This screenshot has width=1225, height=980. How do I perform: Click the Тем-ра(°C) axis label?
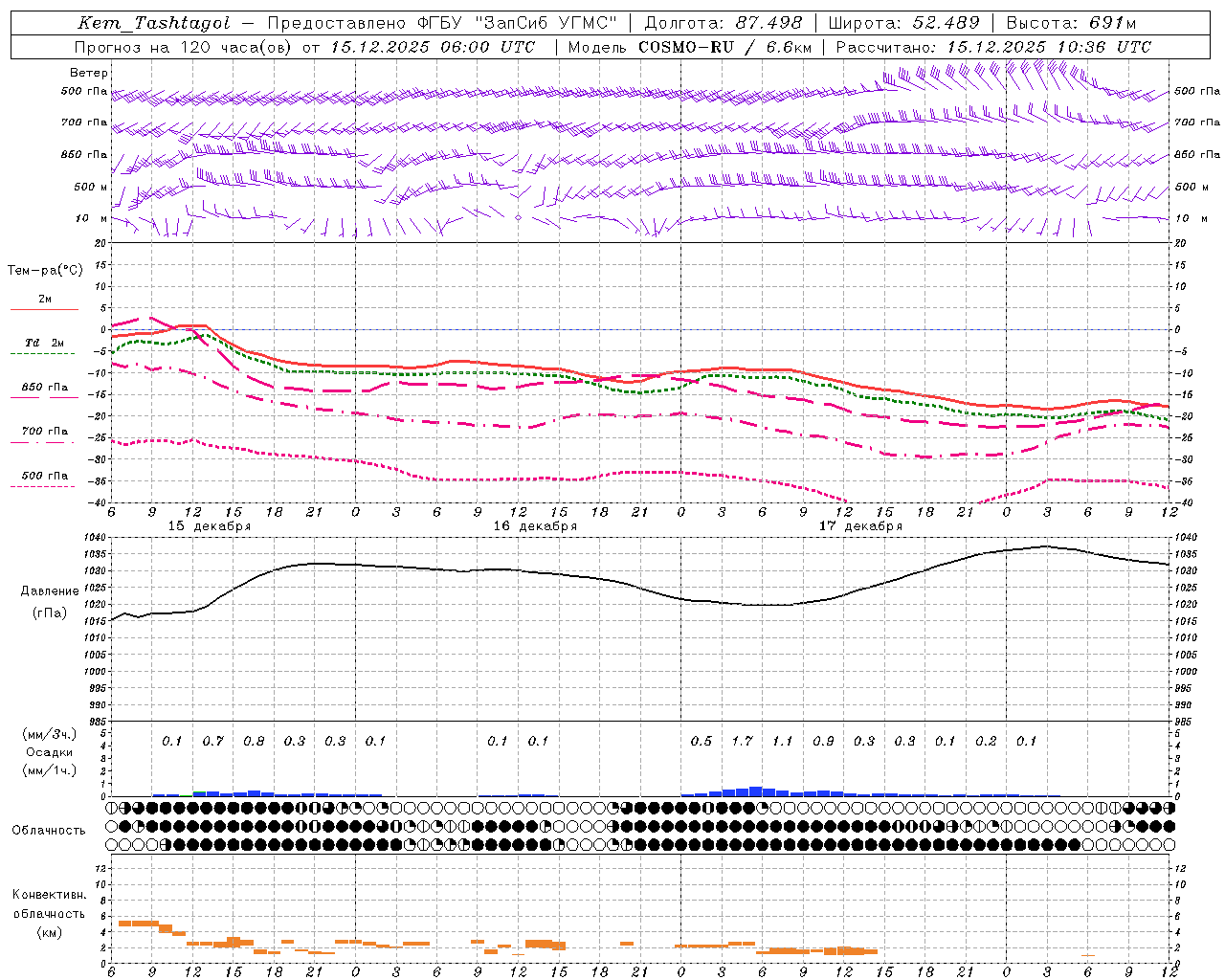(45, 271)
